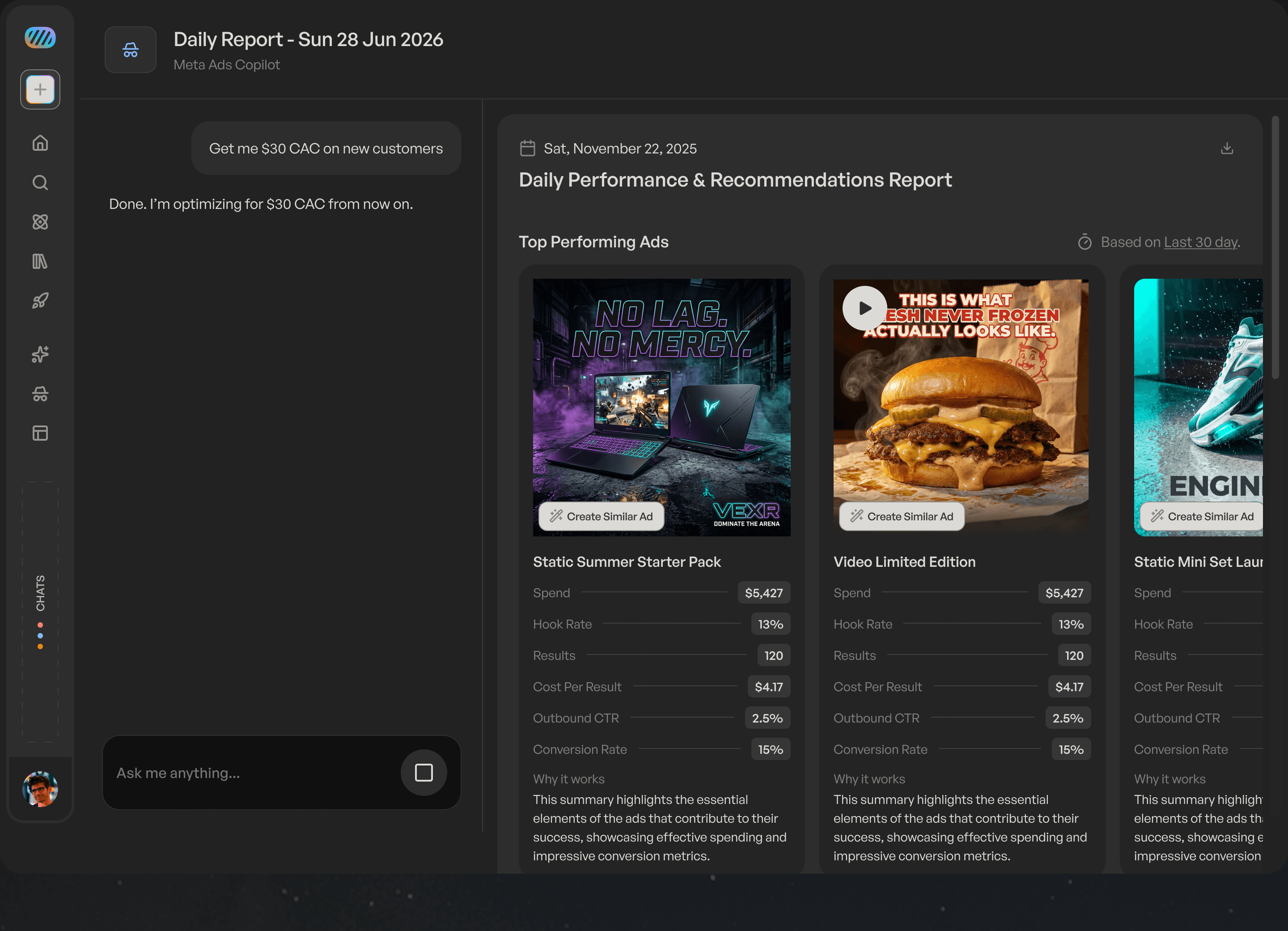
Task: Click 2.5% Outbound CTR in Video Limited card
Action: [1068, 718]
